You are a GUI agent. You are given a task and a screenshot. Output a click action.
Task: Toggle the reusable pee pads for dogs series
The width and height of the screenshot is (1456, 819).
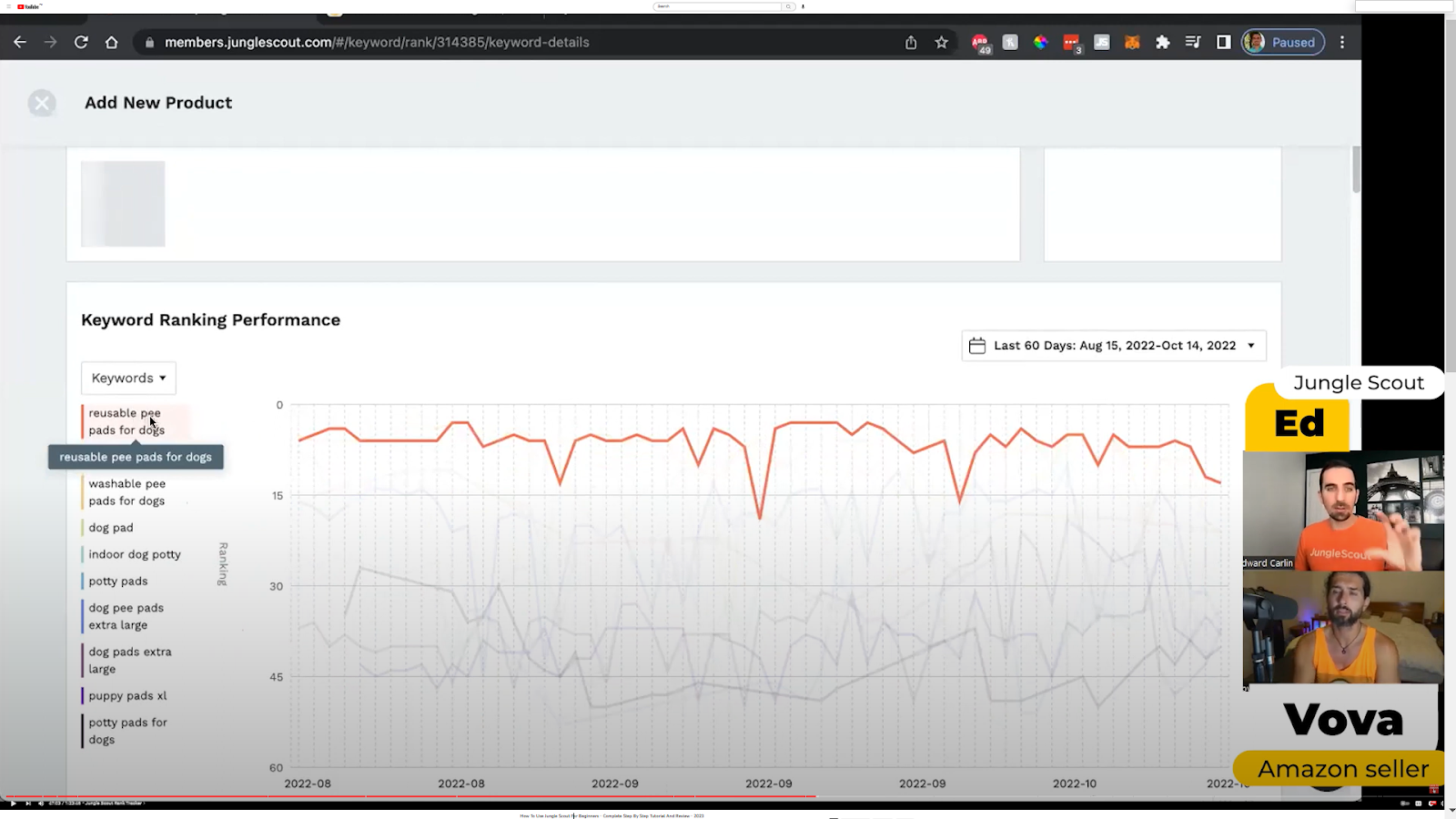click(x=135, y=421)
